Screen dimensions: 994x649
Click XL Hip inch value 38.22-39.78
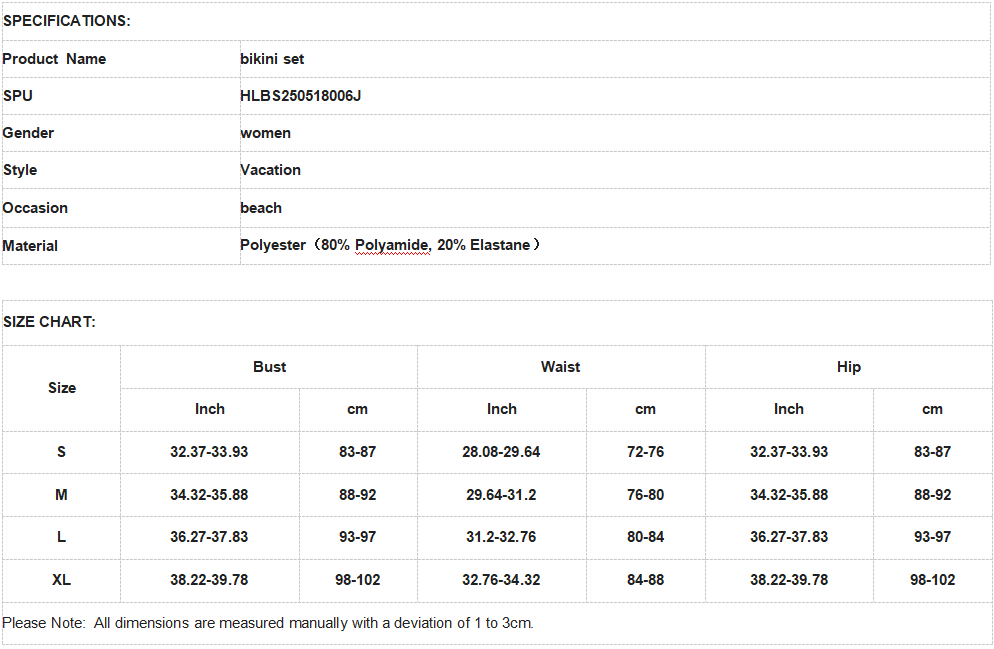pos(789,580)
